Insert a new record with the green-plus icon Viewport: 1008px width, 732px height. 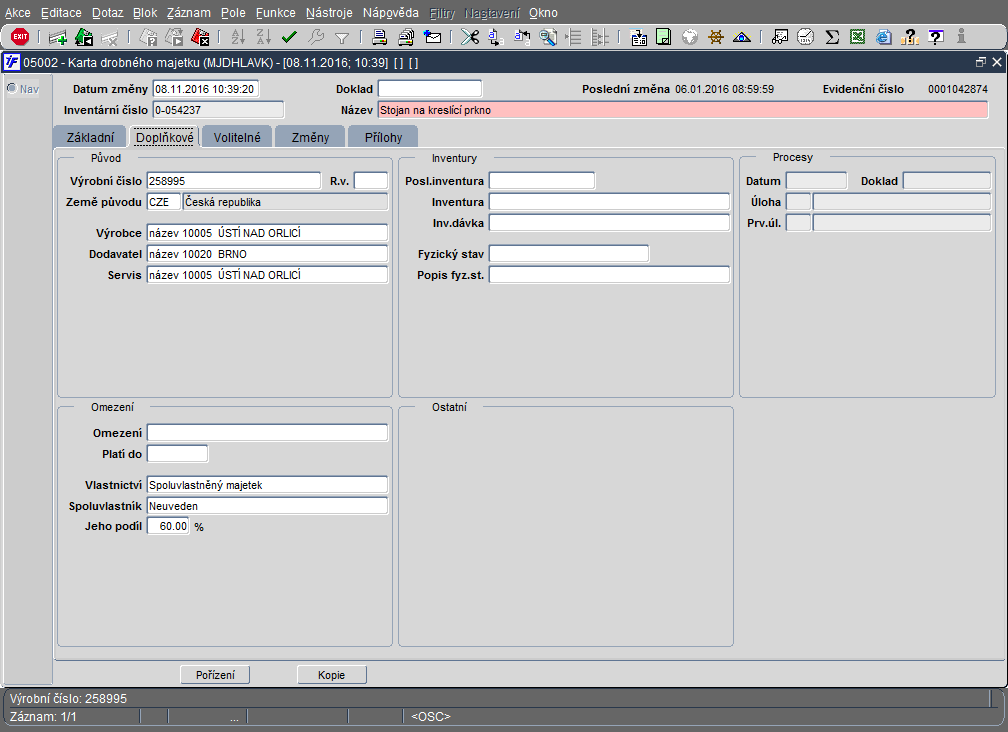(x=58, y=37)
